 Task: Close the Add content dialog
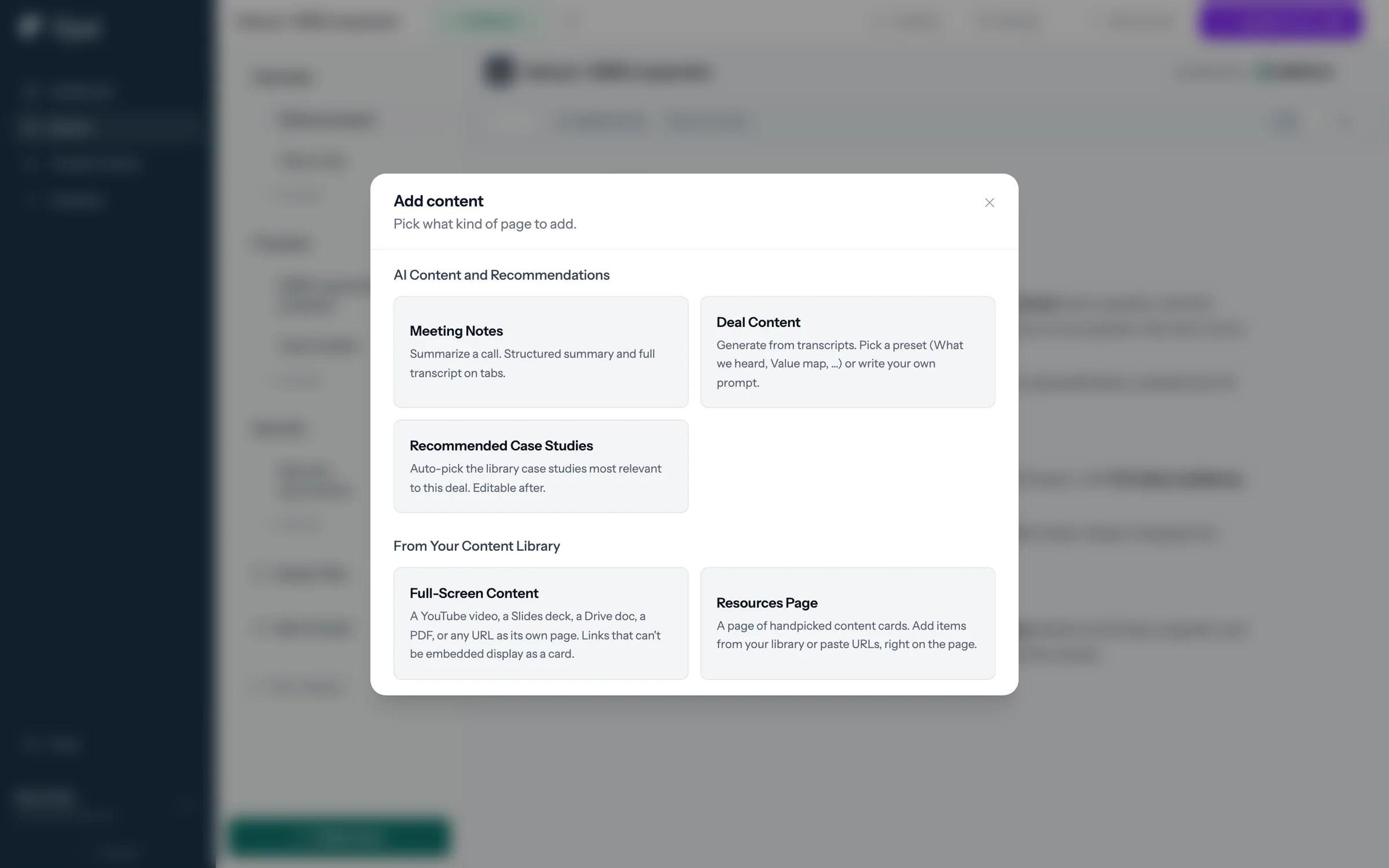coord(989,203)
